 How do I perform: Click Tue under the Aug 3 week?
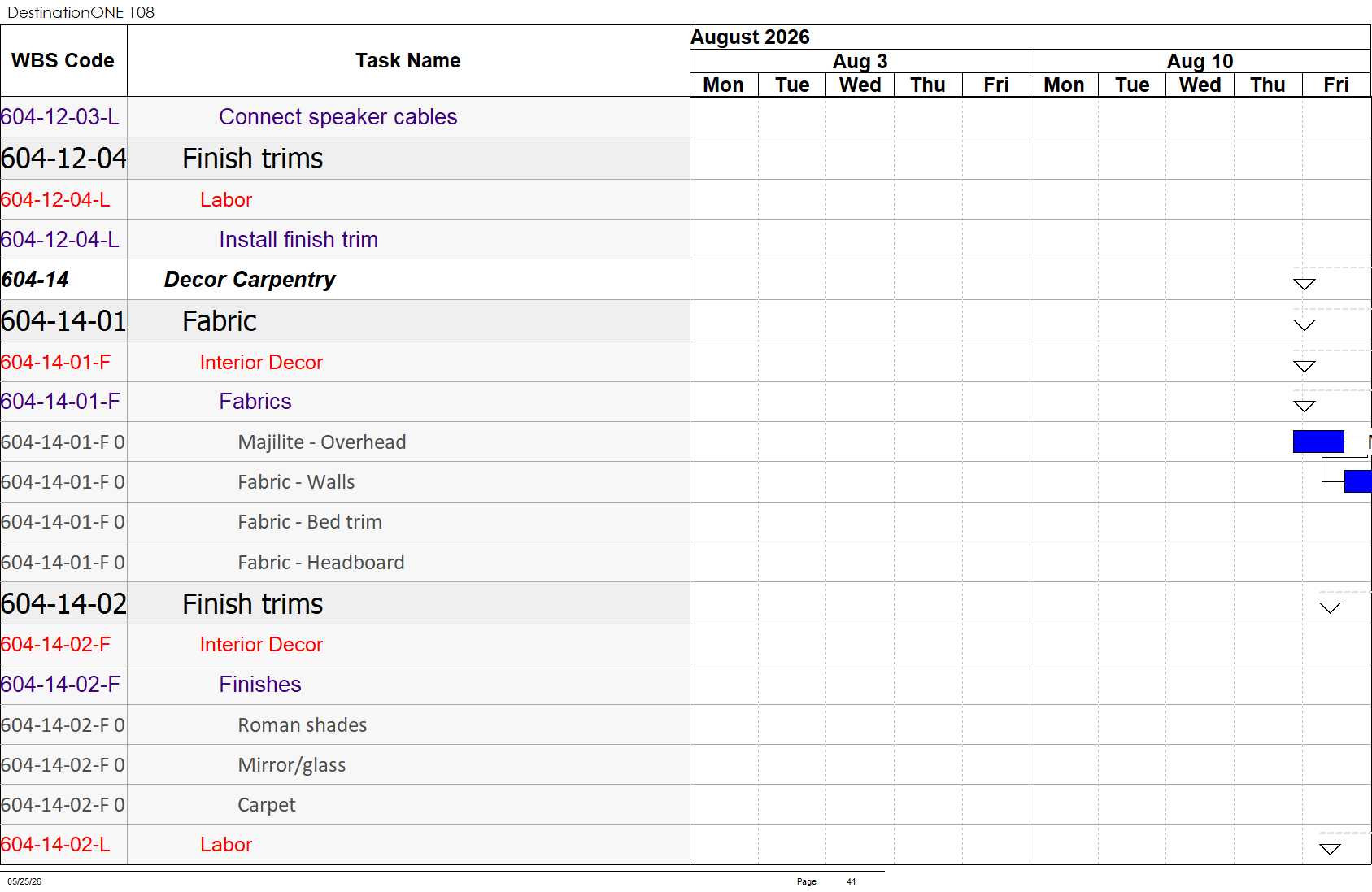(792, 85)
